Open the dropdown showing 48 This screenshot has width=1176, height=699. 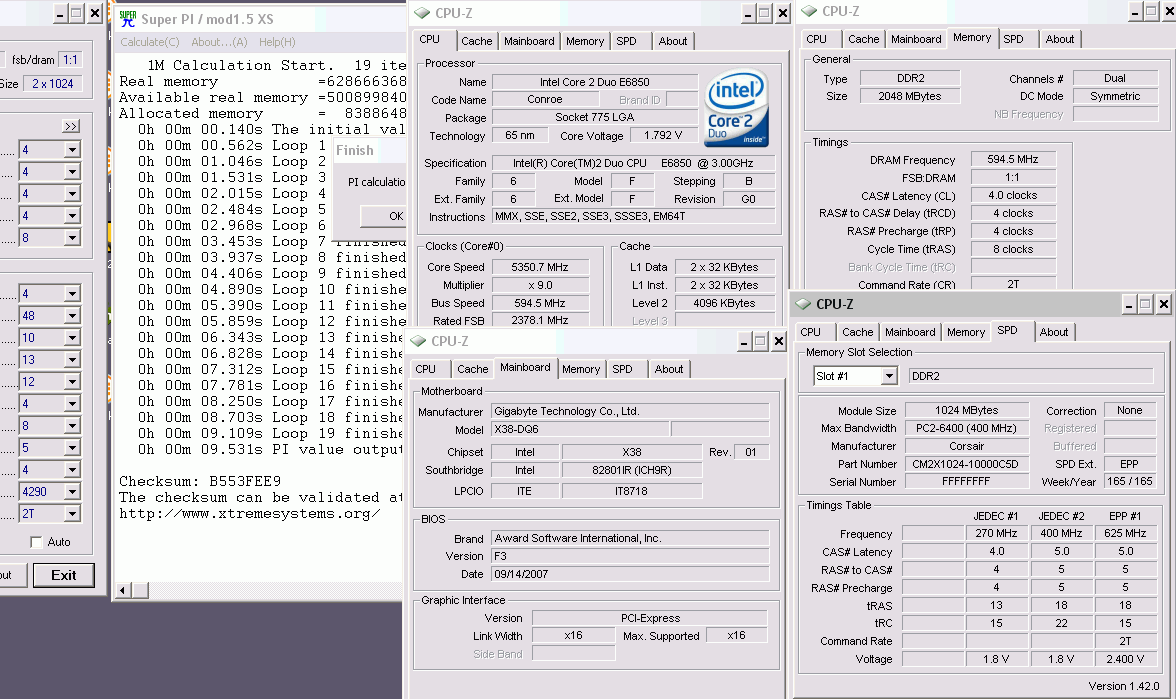[72, 316]
